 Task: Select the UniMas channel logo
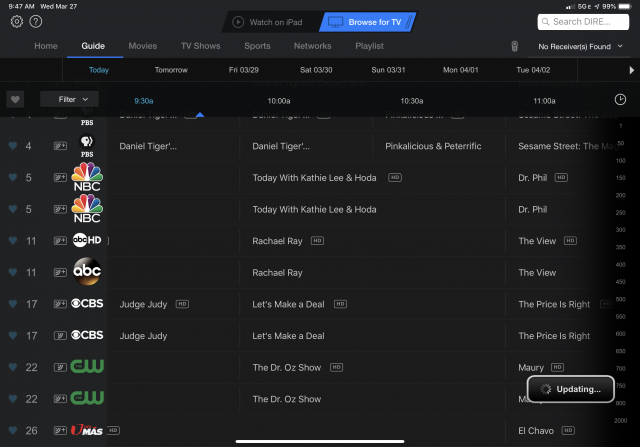click(87, 430)
